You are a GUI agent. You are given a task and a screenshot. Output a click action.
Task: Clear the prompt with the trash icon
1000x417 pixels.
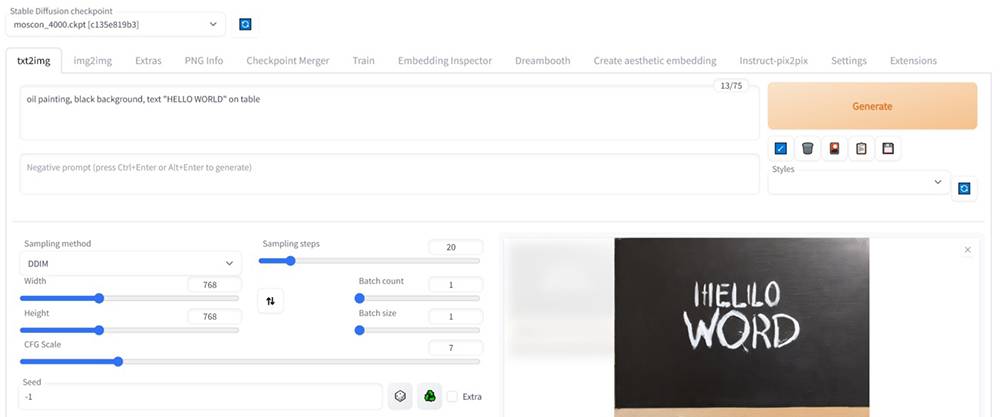click(x=807, y=149)
